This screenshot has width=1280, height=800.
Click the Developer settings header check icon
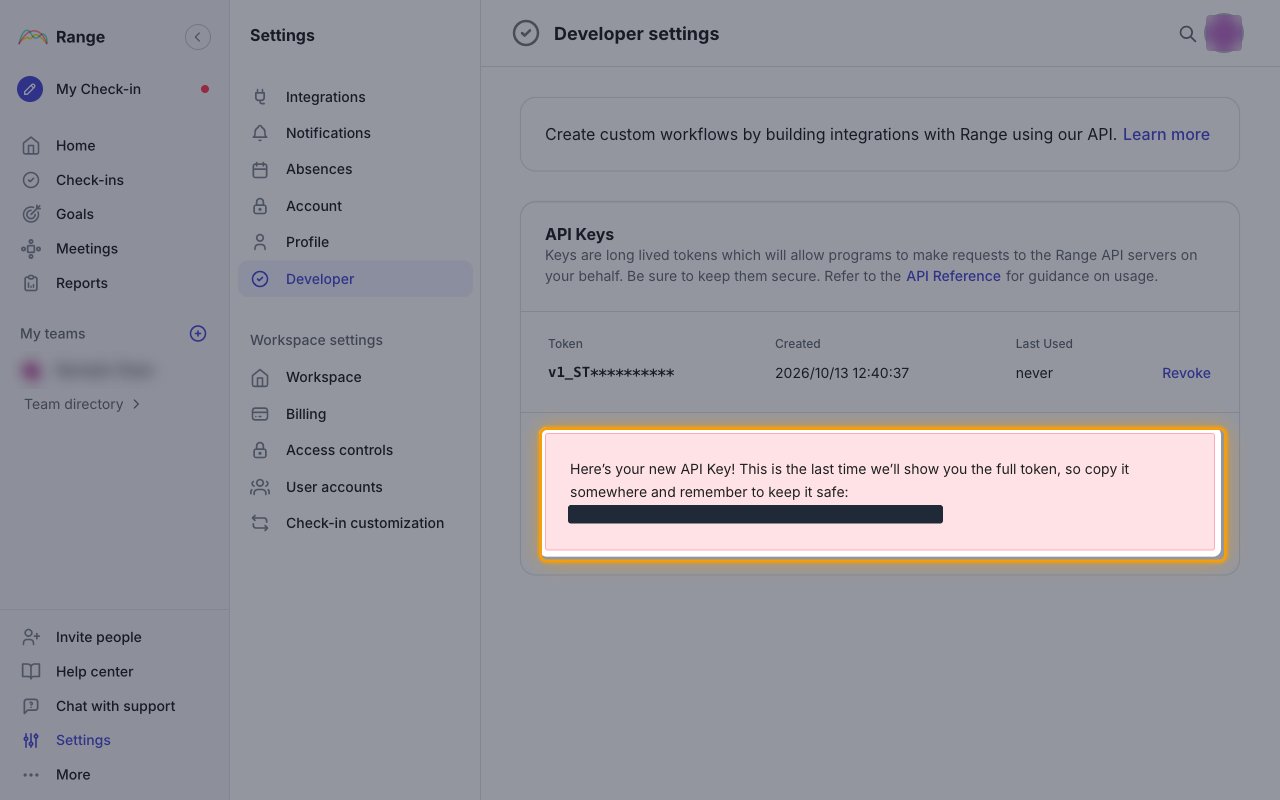click(x=526, y=34)
